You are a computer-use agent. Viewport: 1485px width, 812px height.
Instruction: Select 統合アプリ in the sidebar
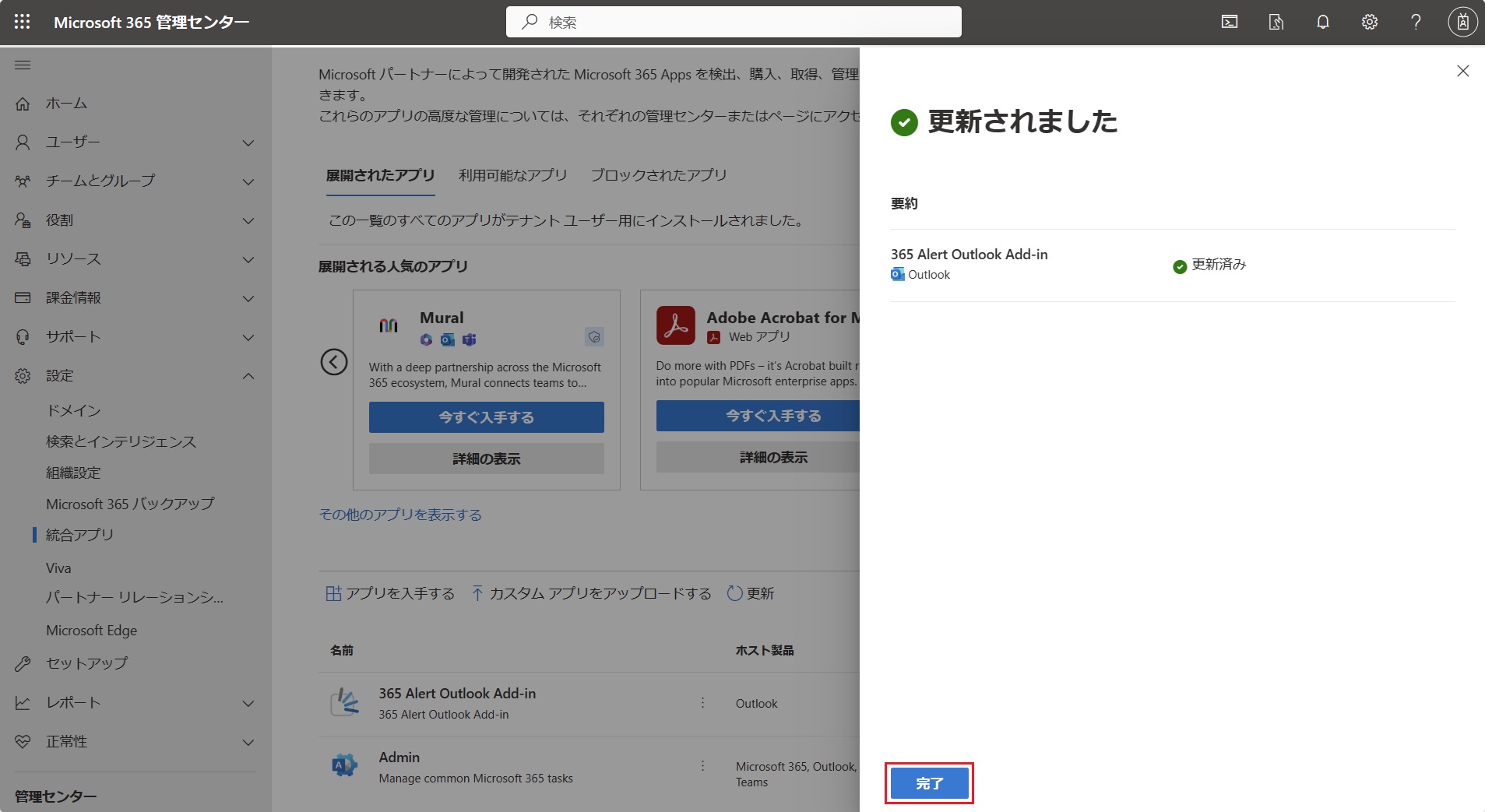79,535
